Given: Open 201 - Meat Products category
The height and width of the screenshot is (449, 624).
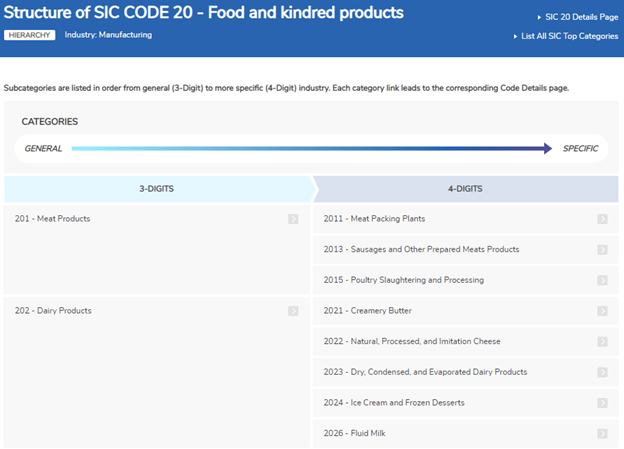Looking at the screenshot, I should (x=53, y=219).
